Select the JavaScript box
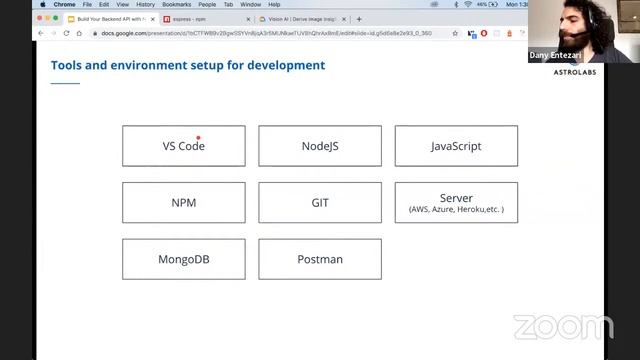 click(456, 146)
